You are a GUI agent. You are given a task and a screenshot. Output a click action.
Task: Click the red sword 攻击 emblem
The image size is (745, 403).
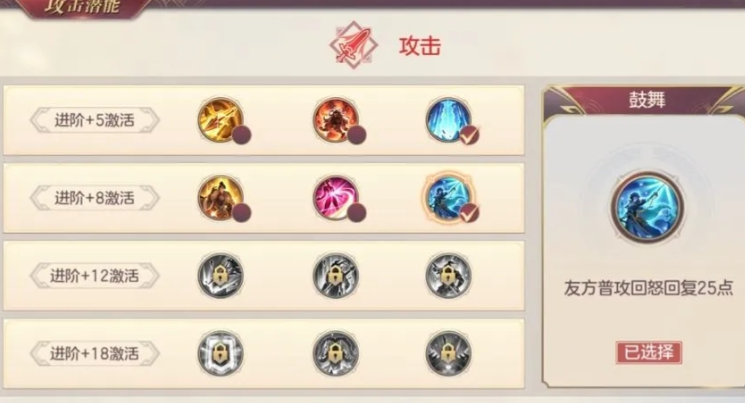[x=353, y=45]
